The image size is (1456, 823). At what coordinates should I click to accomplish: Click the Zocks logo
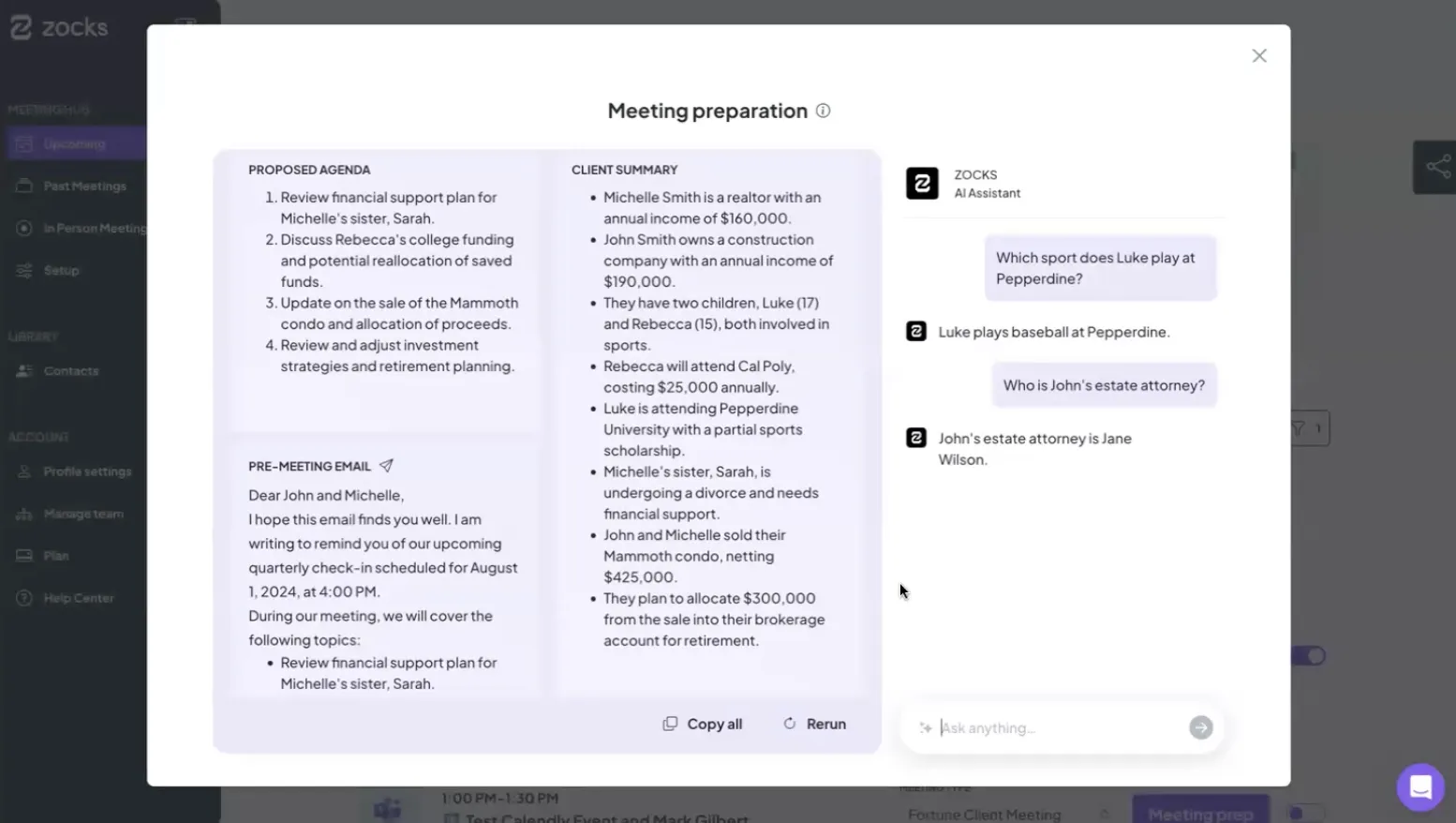tap(59, 28)
